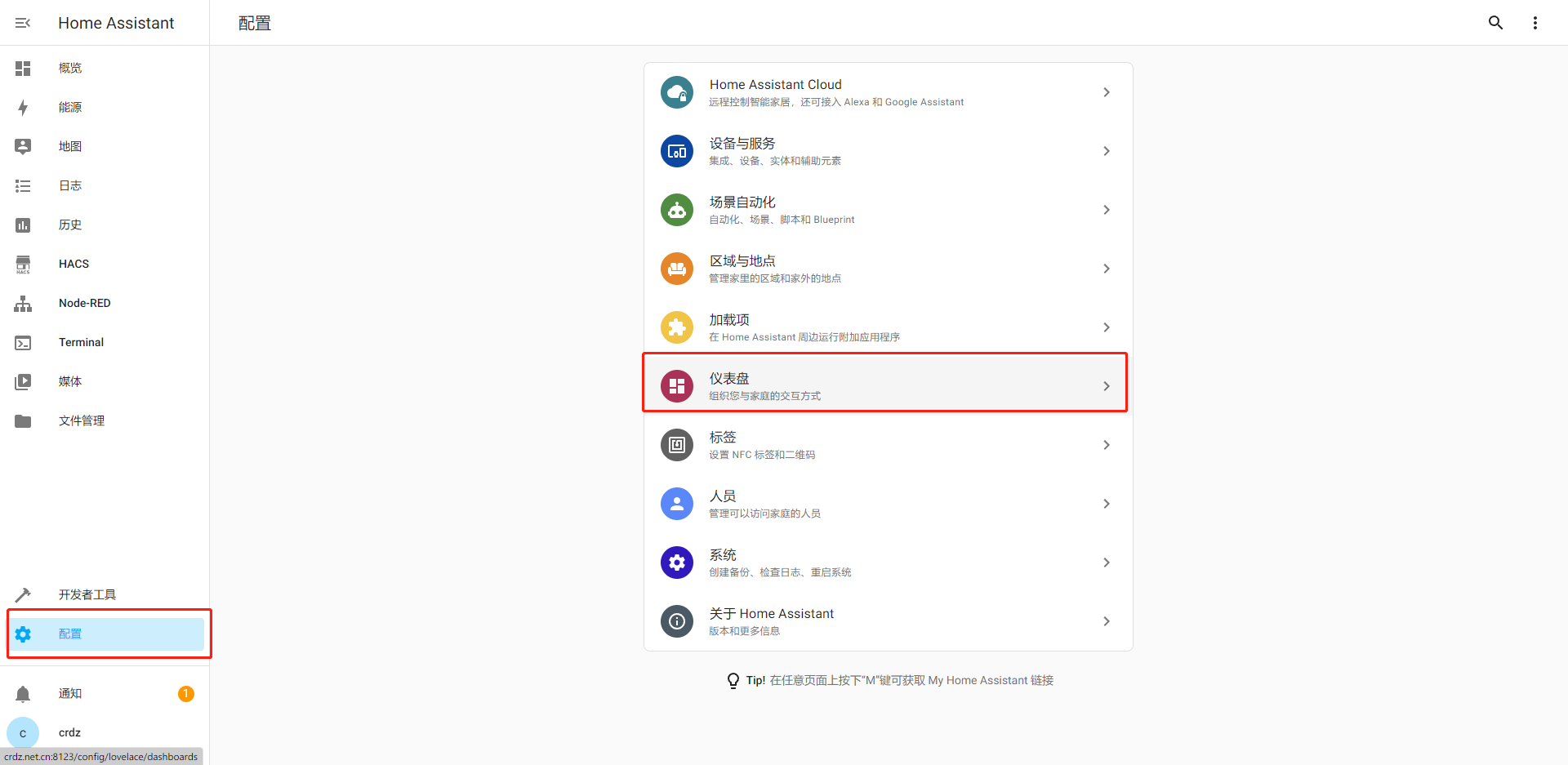Image resolution: width=1568 pixels, height=765 pixels.
Task: Click the Home Assistant Cloud icon
Action: [676, 92]
